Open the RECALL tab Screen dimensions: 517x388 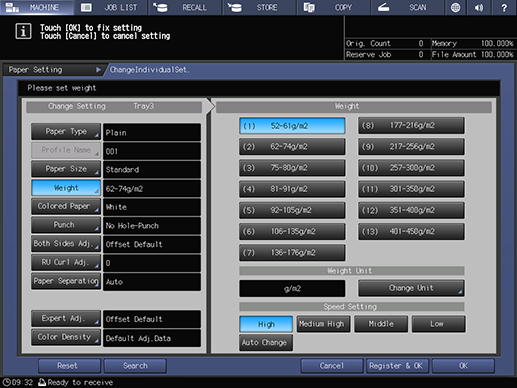click(185, 7)
